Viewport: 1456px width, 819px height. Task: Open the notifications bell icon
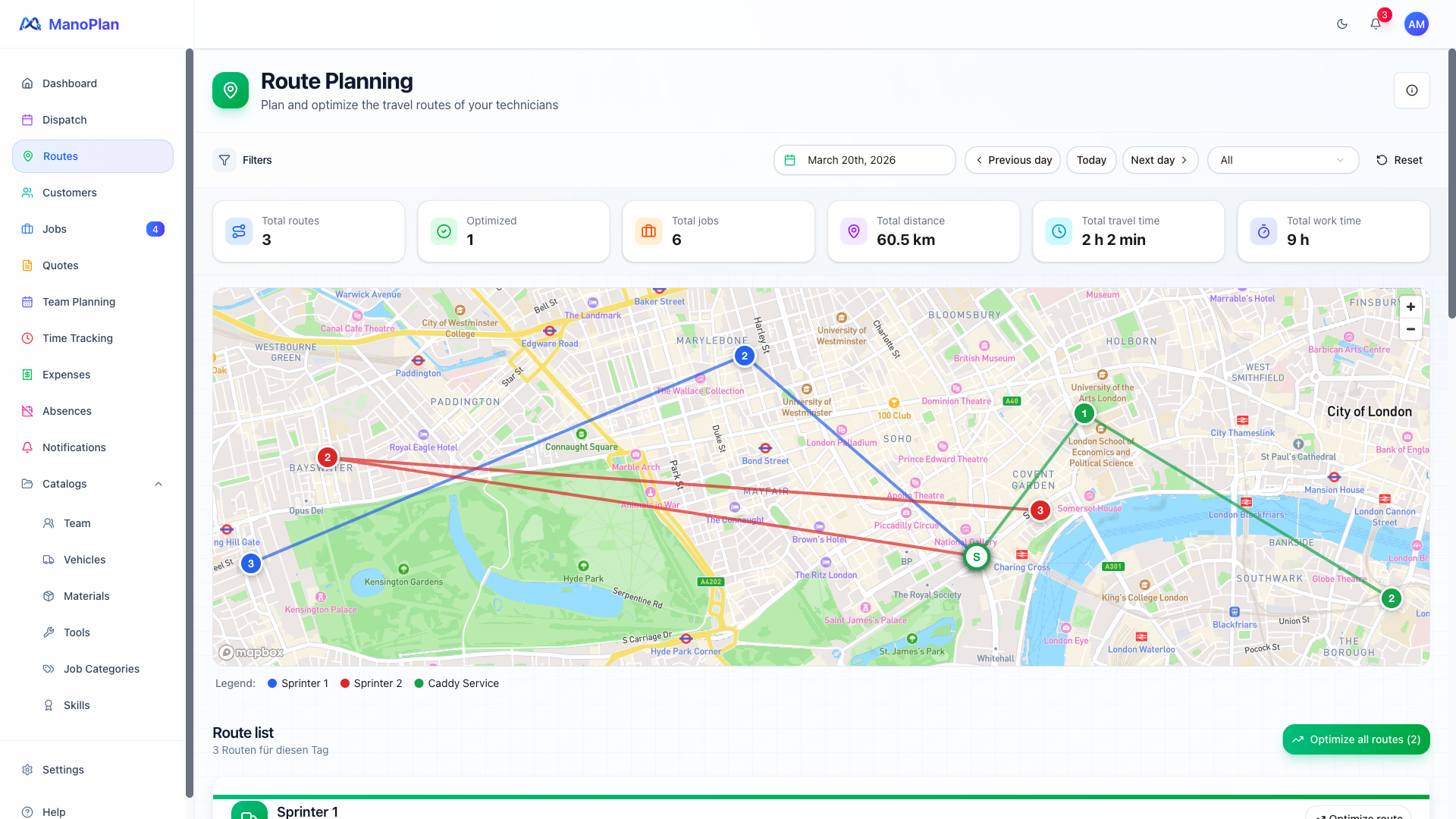[1376, 24]
